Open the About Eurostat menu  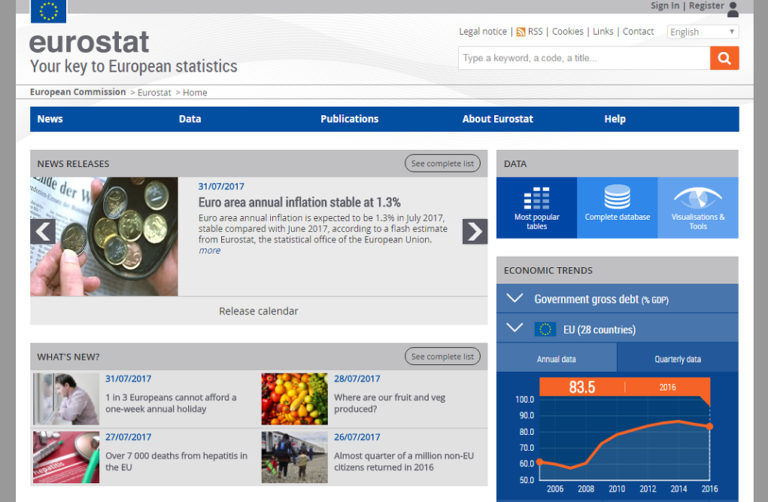[x=498, y=119]
